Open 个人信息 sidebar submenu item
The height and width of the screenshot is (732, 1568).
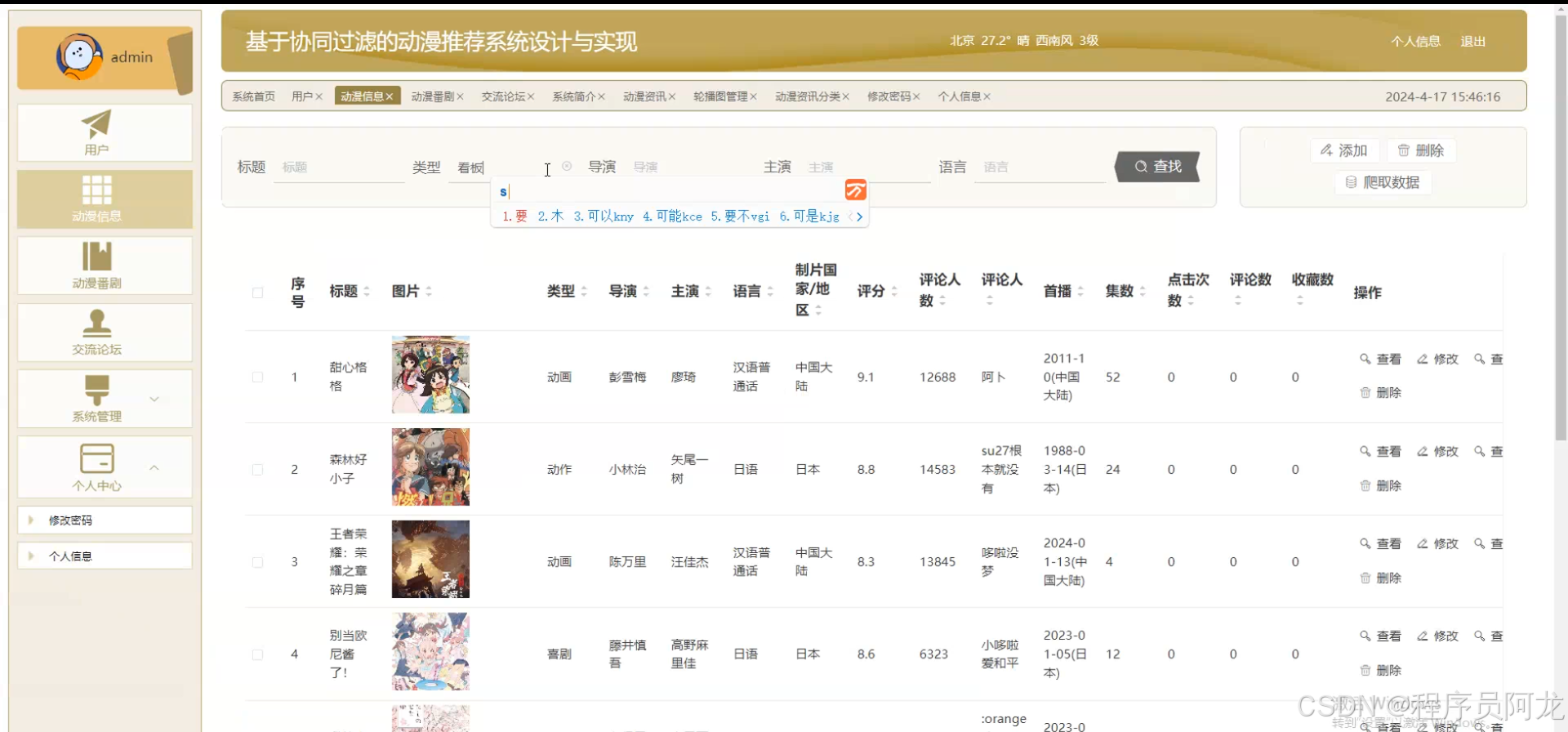point(105,556)
